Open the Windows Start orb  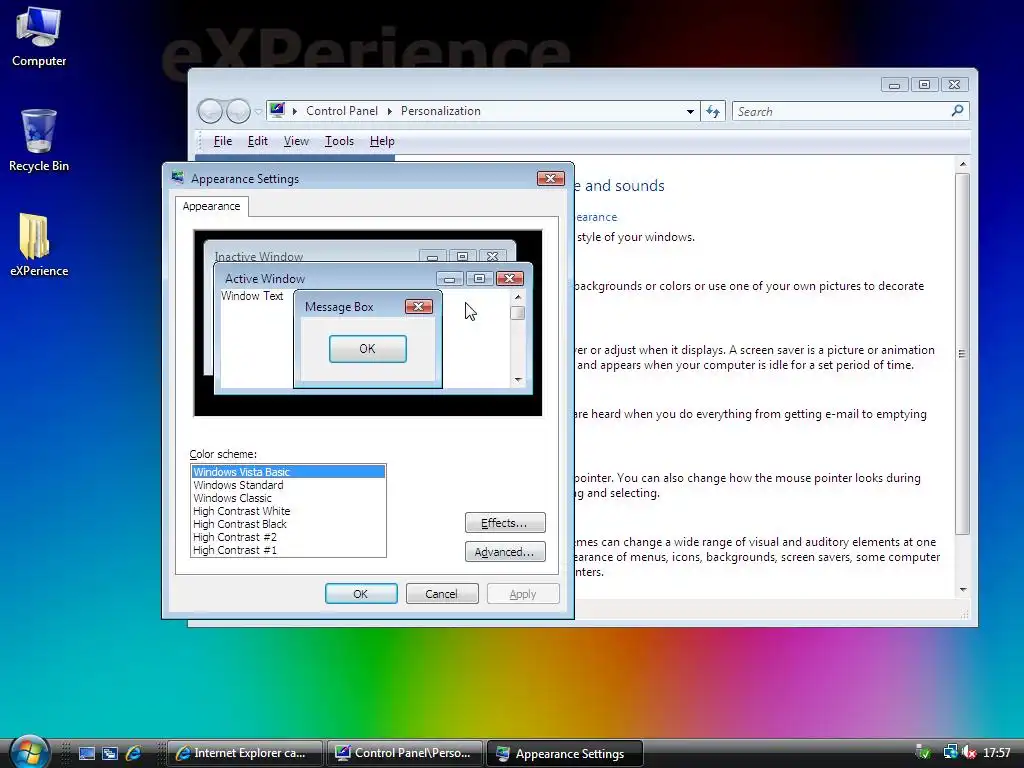point(29,752)
